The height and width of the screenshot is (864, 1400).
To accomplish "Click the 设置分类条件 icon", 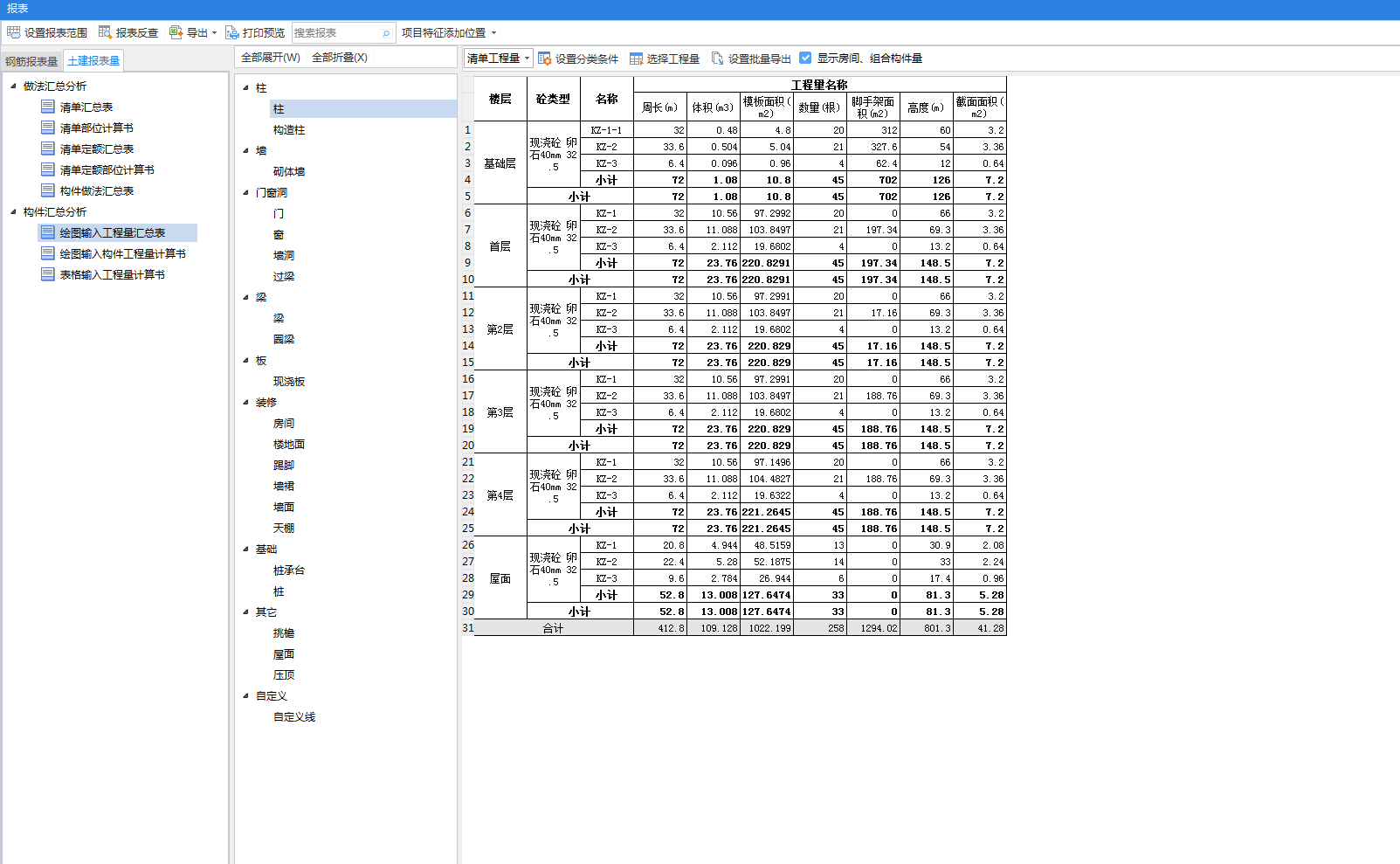I will (x=545, y=59).
